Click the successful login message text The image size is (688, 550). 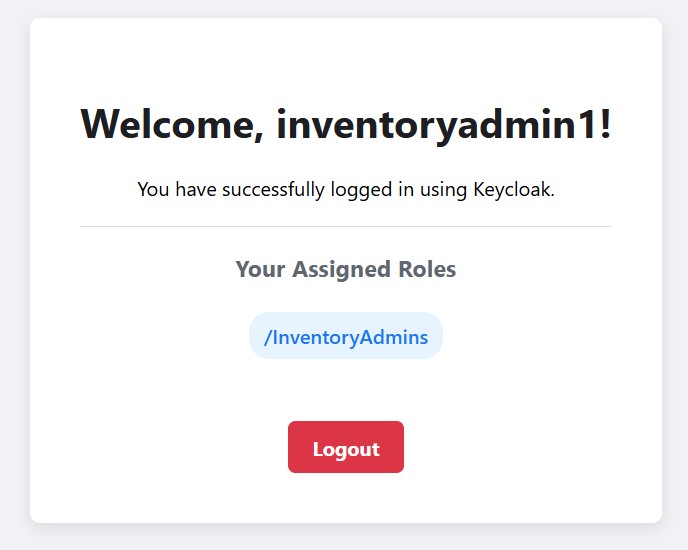(x=345, y=189)
